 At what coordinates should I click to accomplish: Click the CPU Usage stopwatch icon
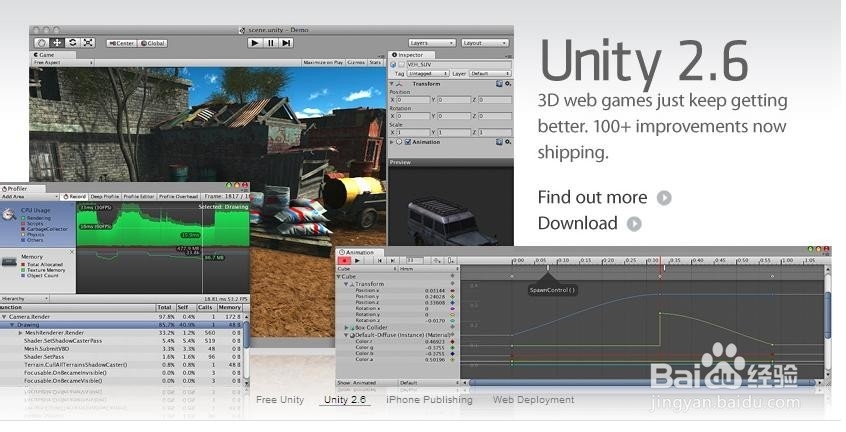[x=9, y=215]
